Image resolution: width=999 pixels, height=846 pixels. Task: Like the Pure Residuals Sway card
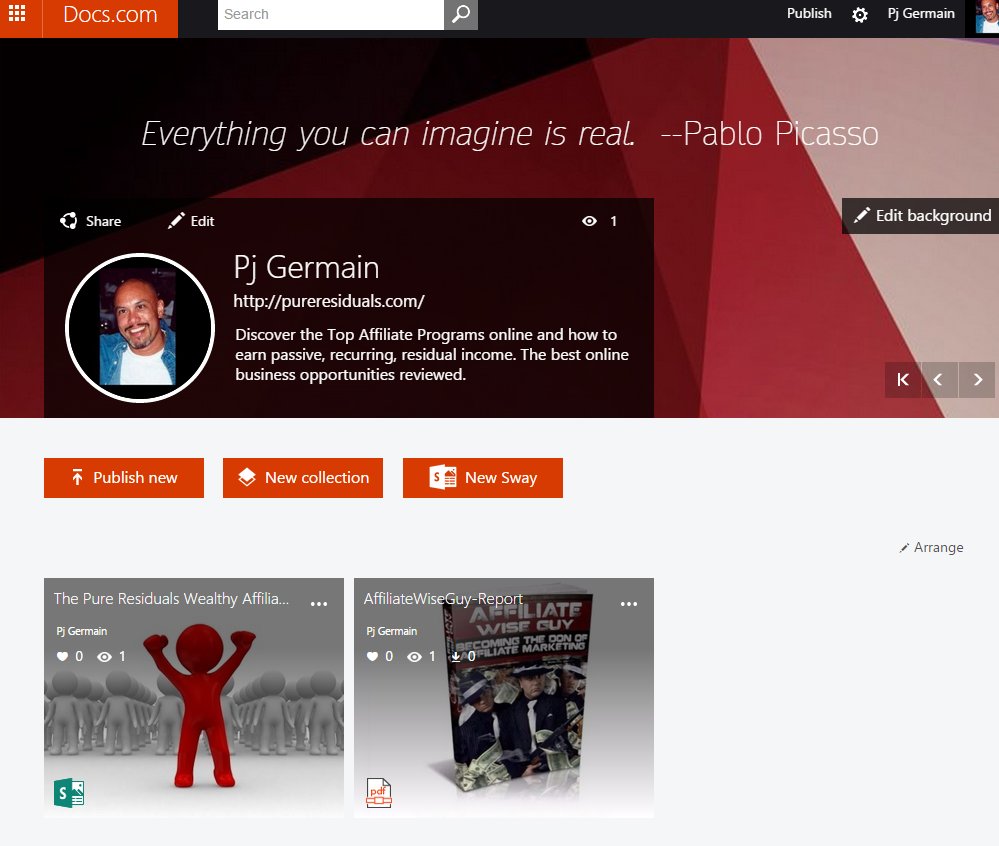point(62,656)
